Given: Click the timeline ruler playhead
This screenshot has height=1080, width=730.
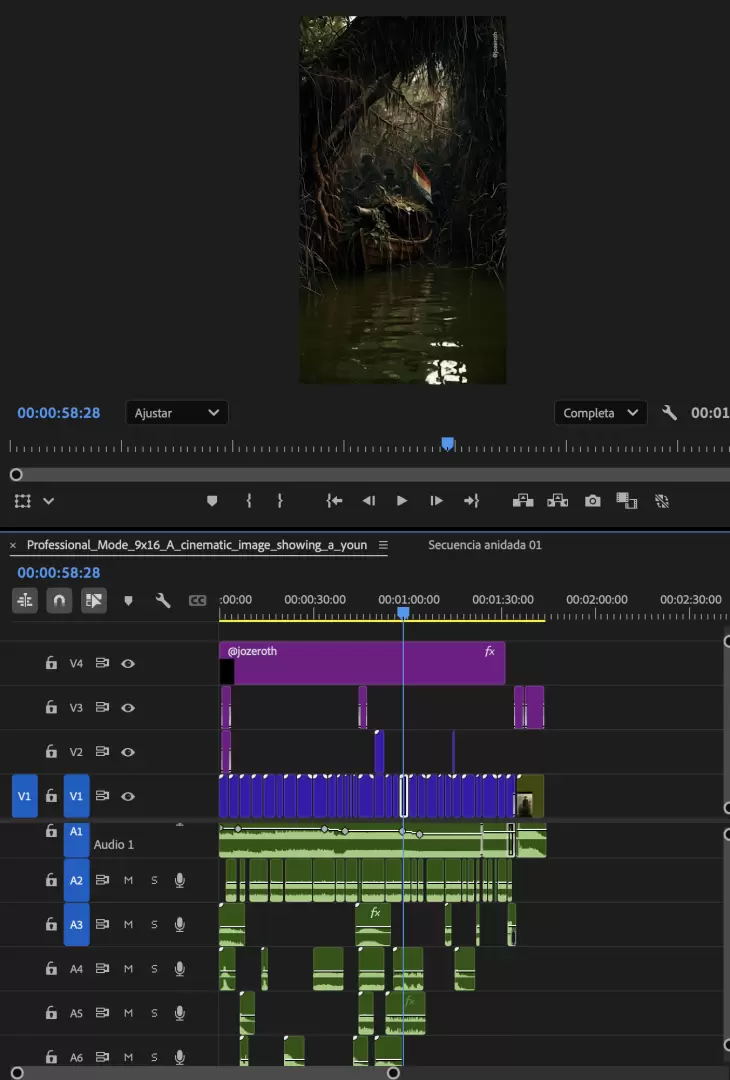Looking at the screenshot, I should point(404,612).
